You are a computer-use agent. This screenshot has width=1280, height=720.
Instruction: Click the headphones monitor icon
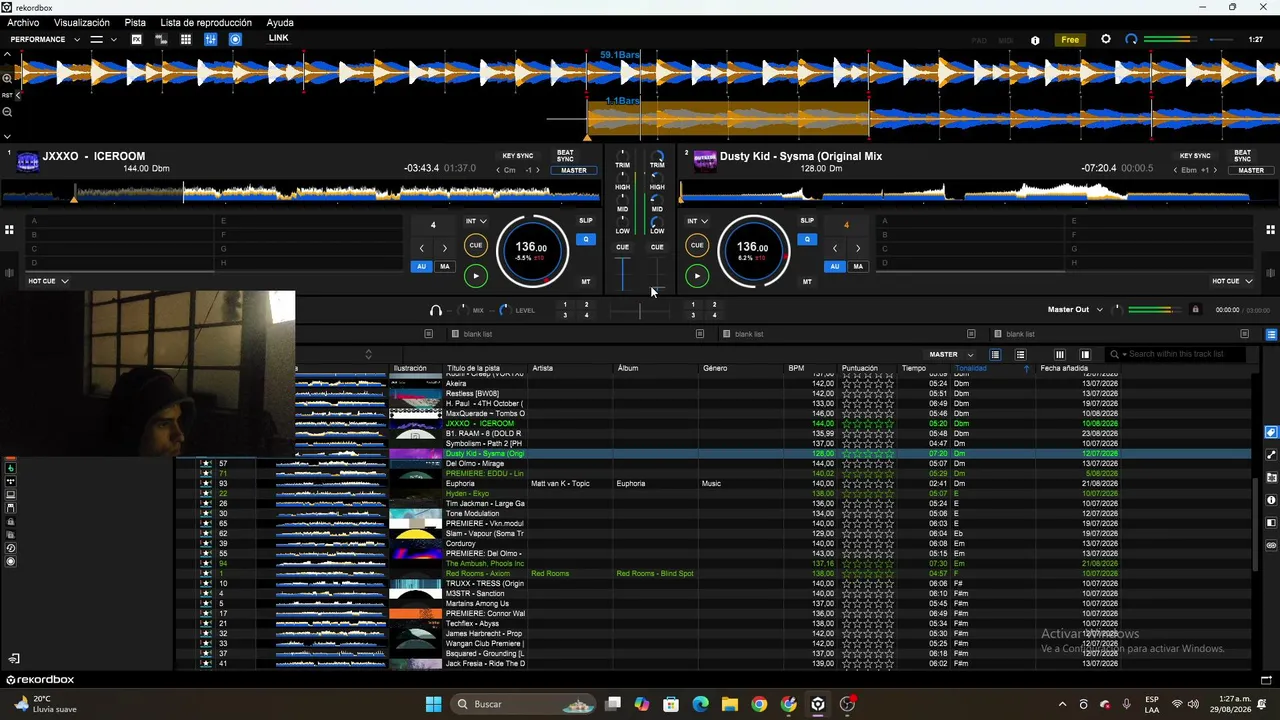point(435,310)
